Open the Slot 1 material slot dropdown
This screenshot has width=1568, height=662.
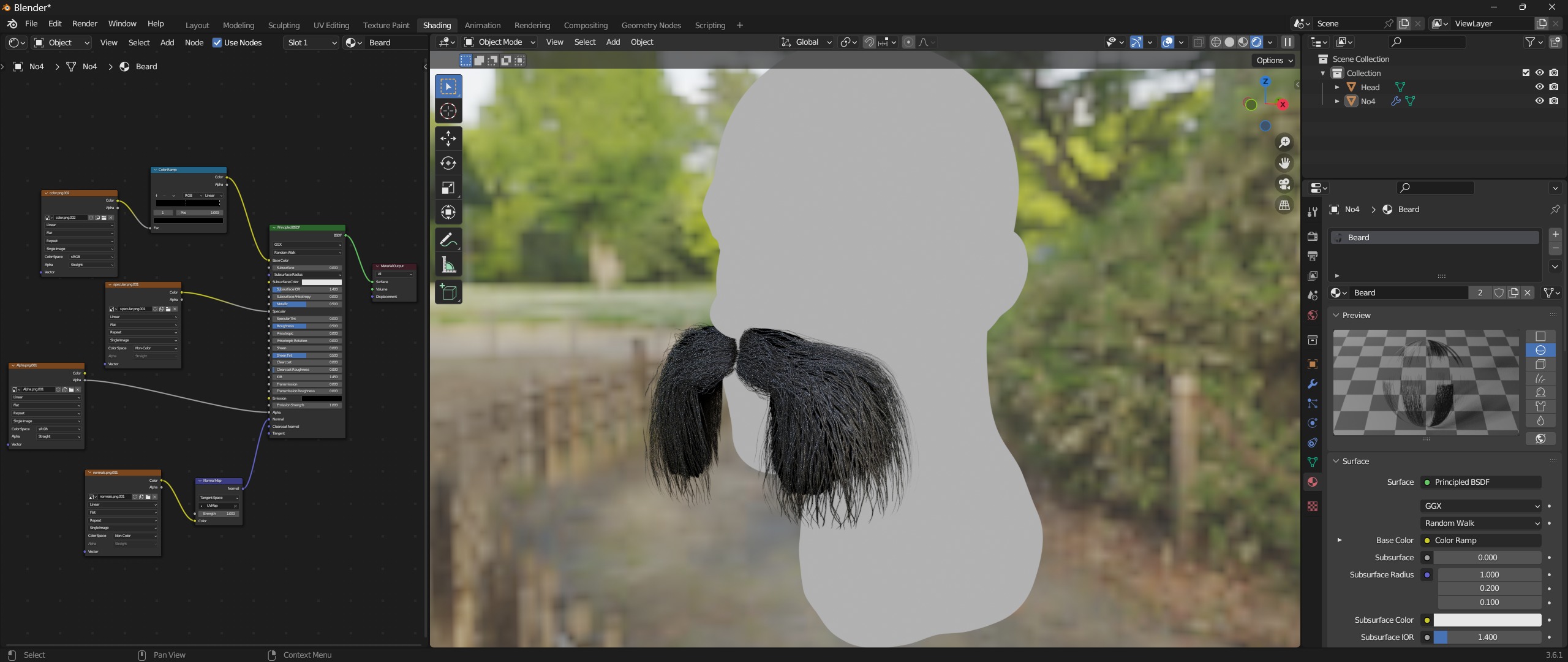[x=311, y=42]
